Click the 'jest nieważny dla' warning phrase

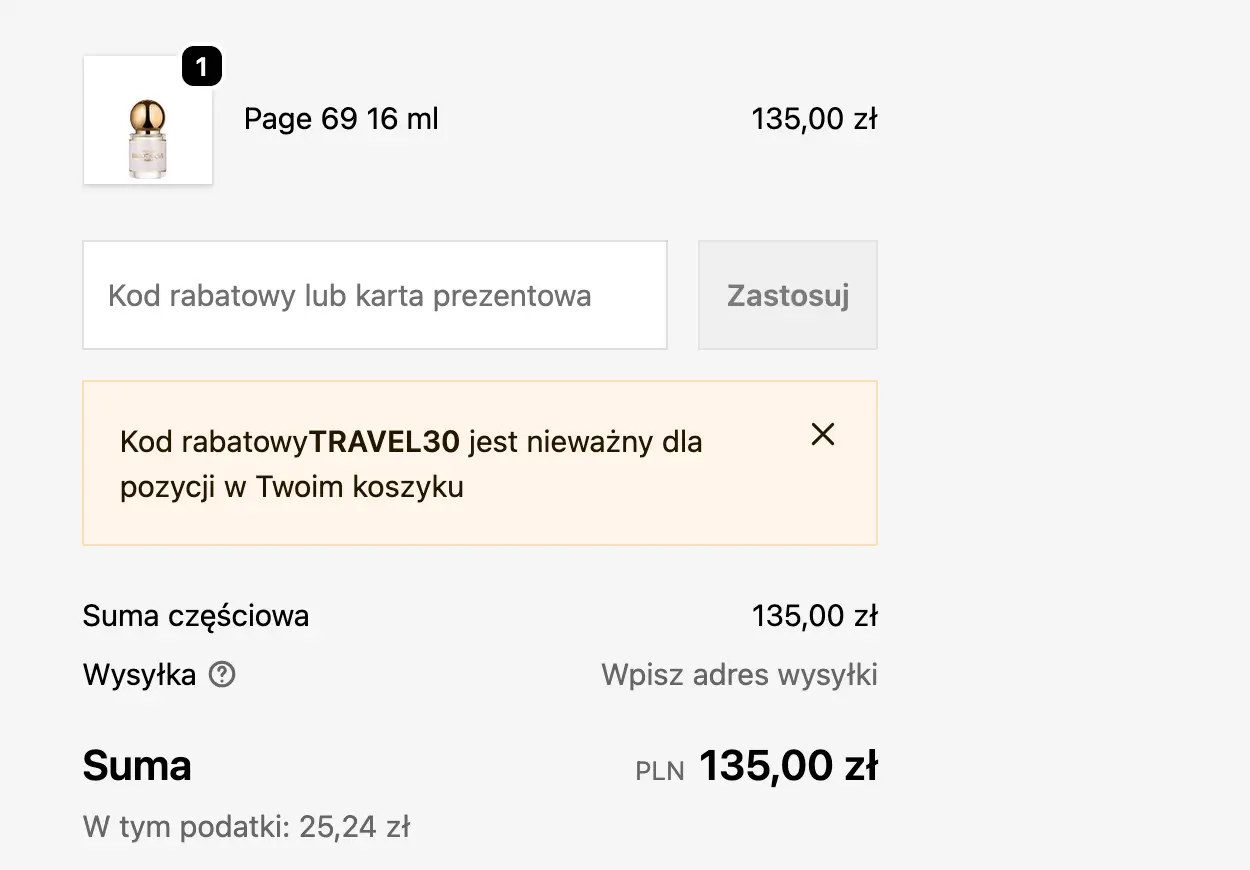[x=585, y=442]
